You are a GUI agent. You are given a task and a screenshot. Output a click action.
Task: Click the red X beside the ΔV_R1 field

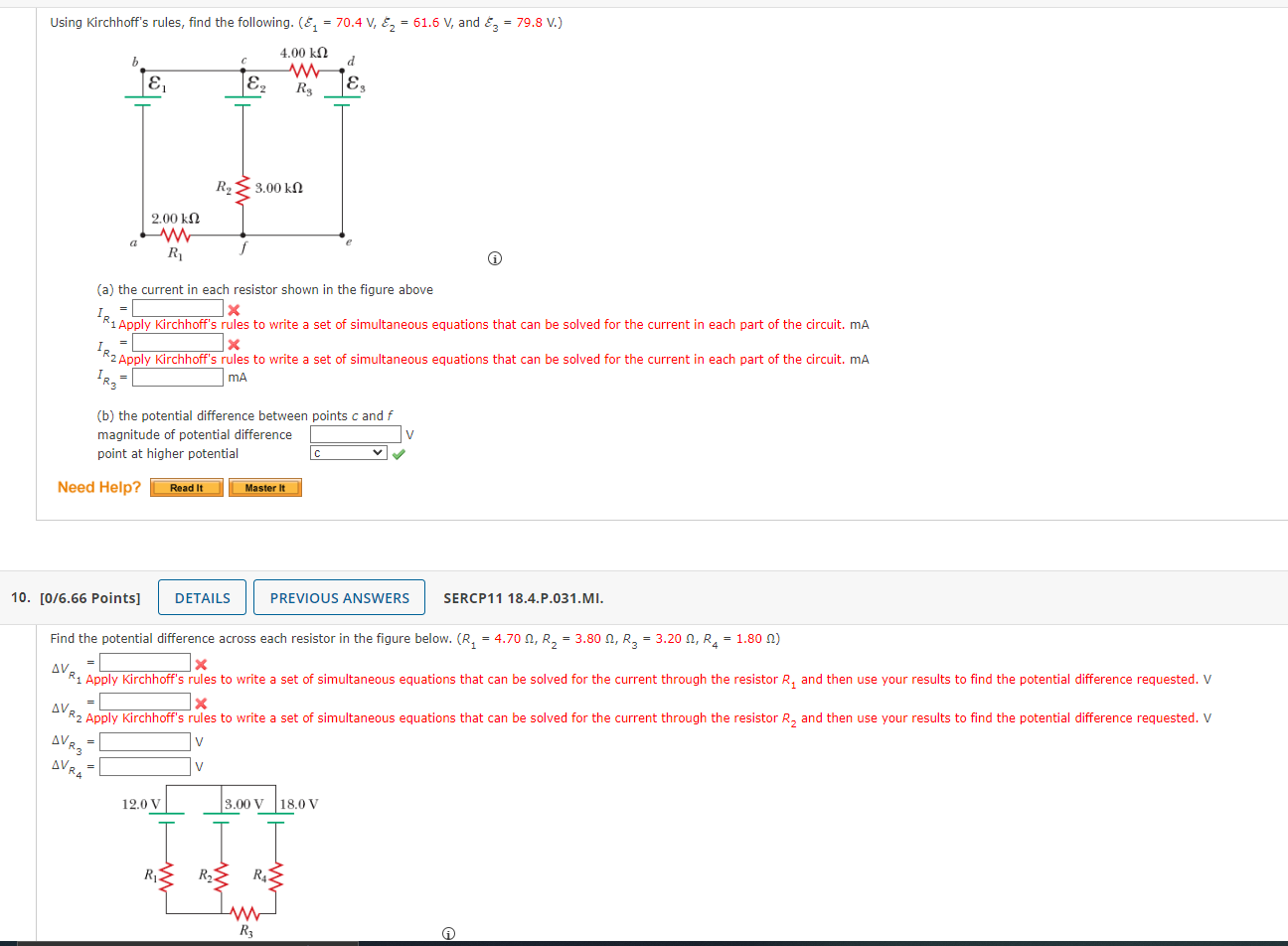200,662
